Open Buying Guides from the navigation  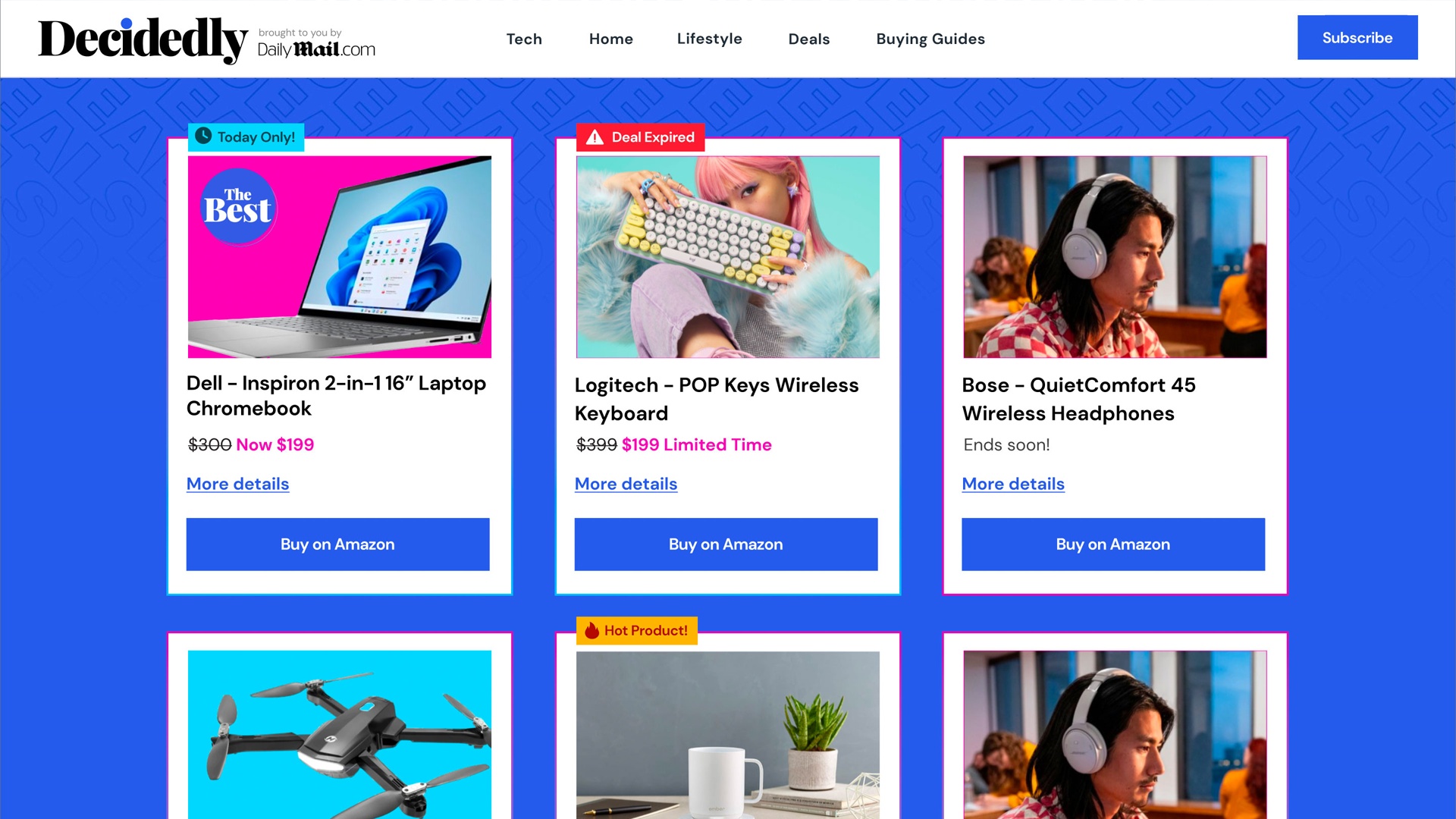point(930,39)
